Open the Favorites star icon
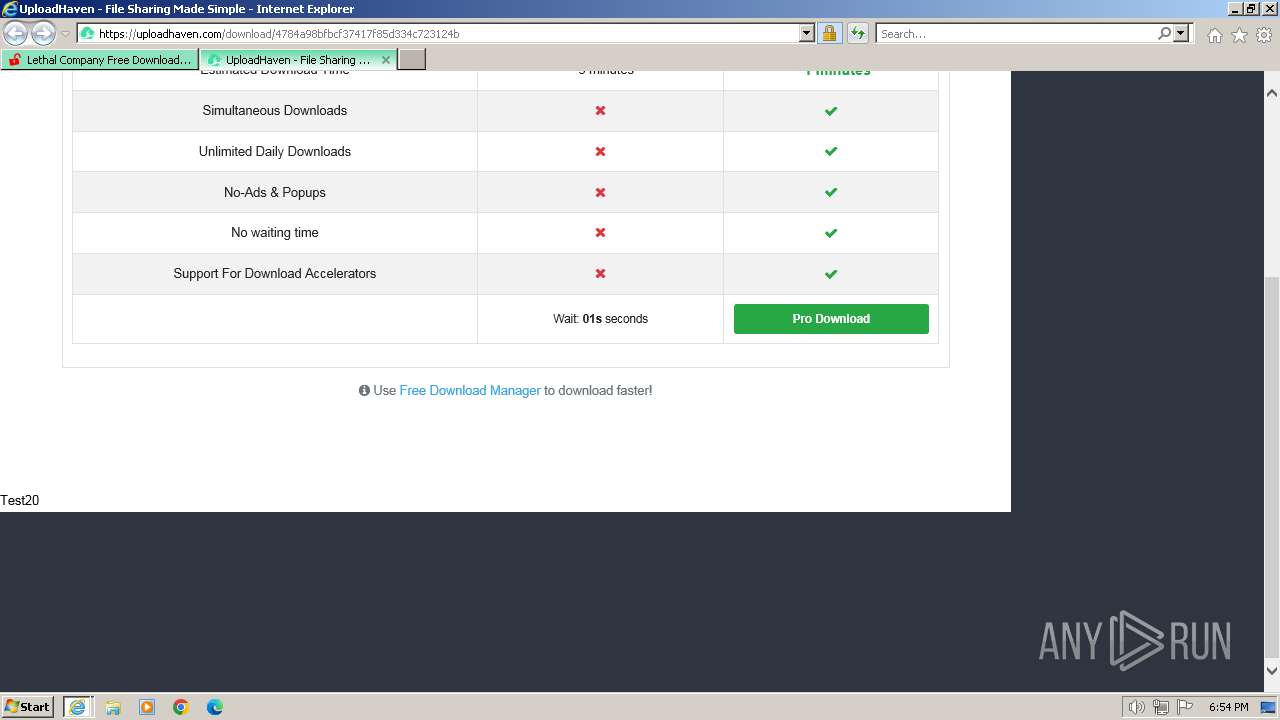This screenshot has width=1280, height=720. point(1239,35)
